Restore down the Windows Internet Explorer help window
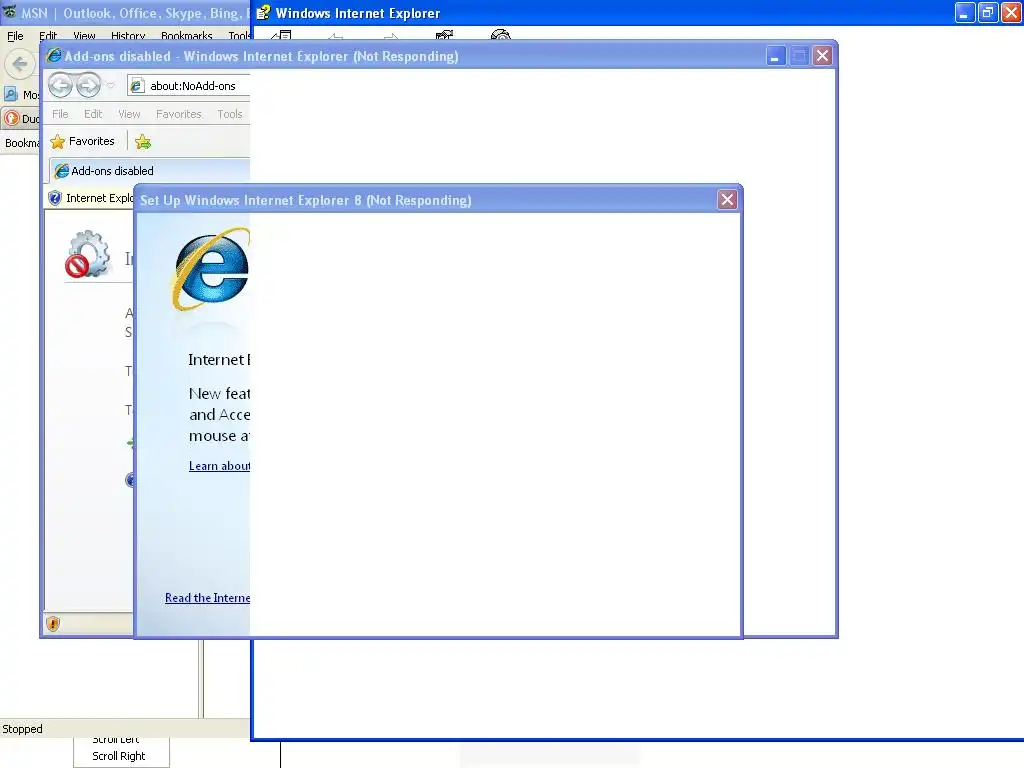 click(x=987, y=12)
